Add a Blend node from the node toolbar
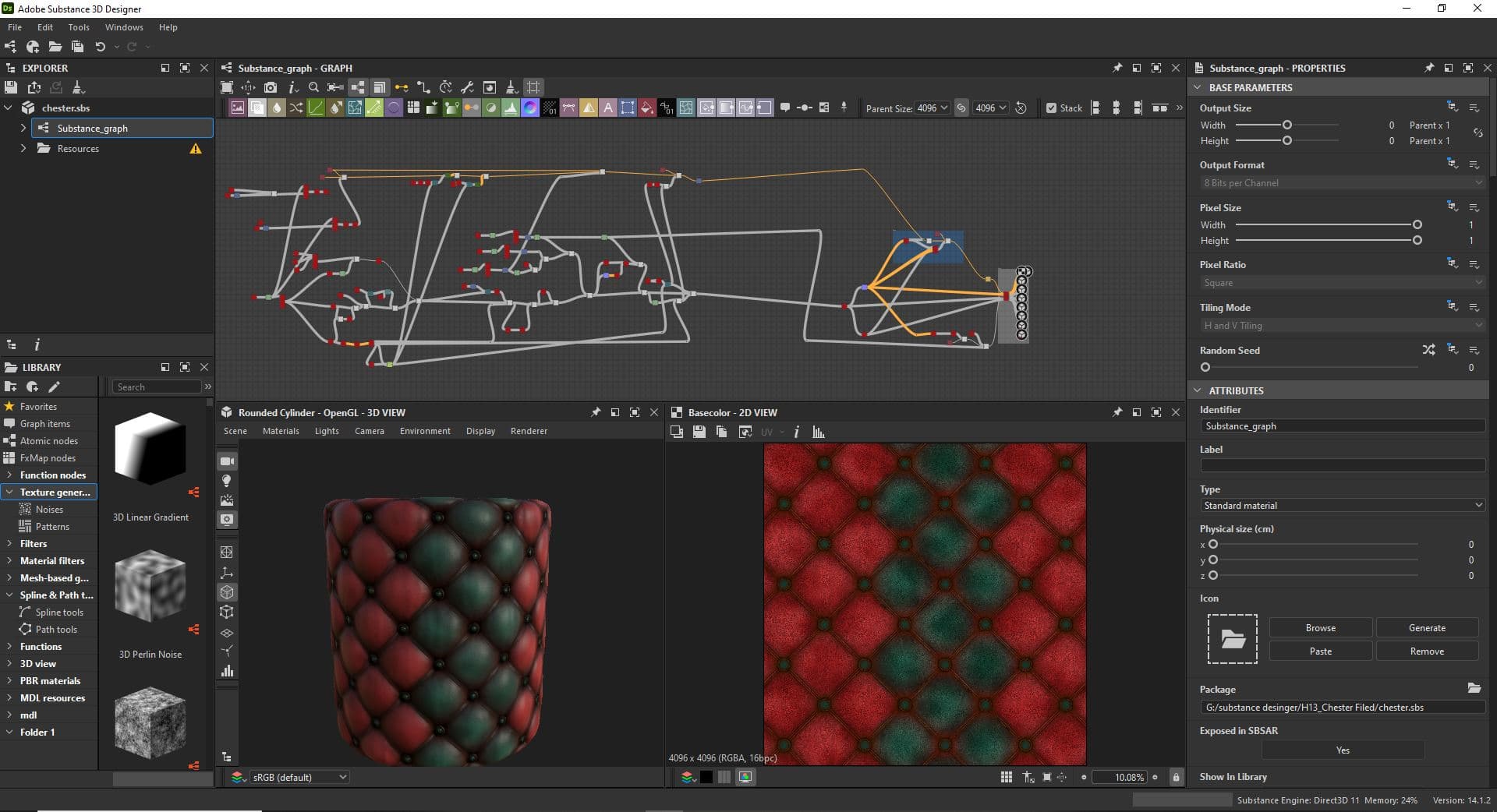Image resolution: width=1497 pixels, height=812 pixels. [257, 108]
